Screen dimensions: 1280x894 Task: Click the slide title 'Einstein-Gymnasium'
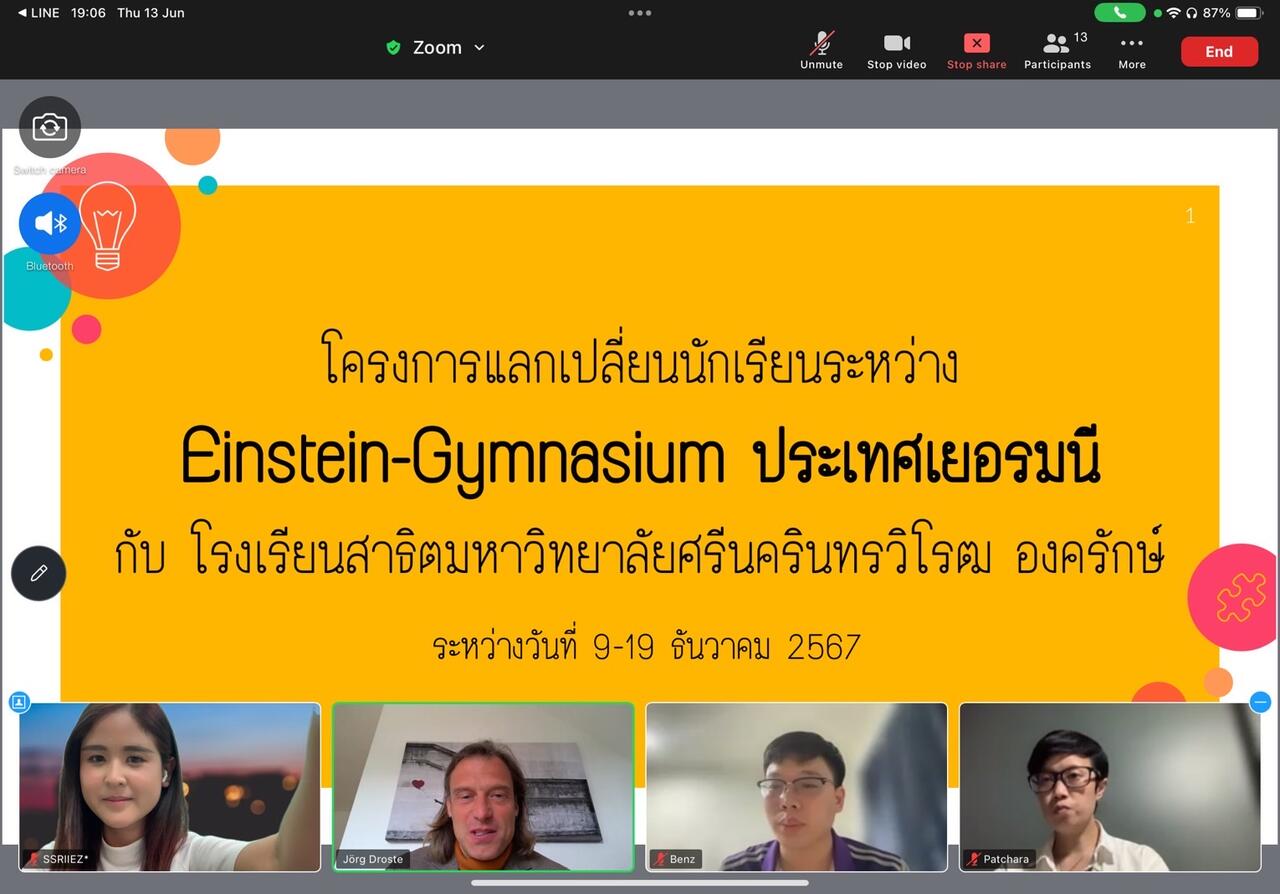coord(453,460)
